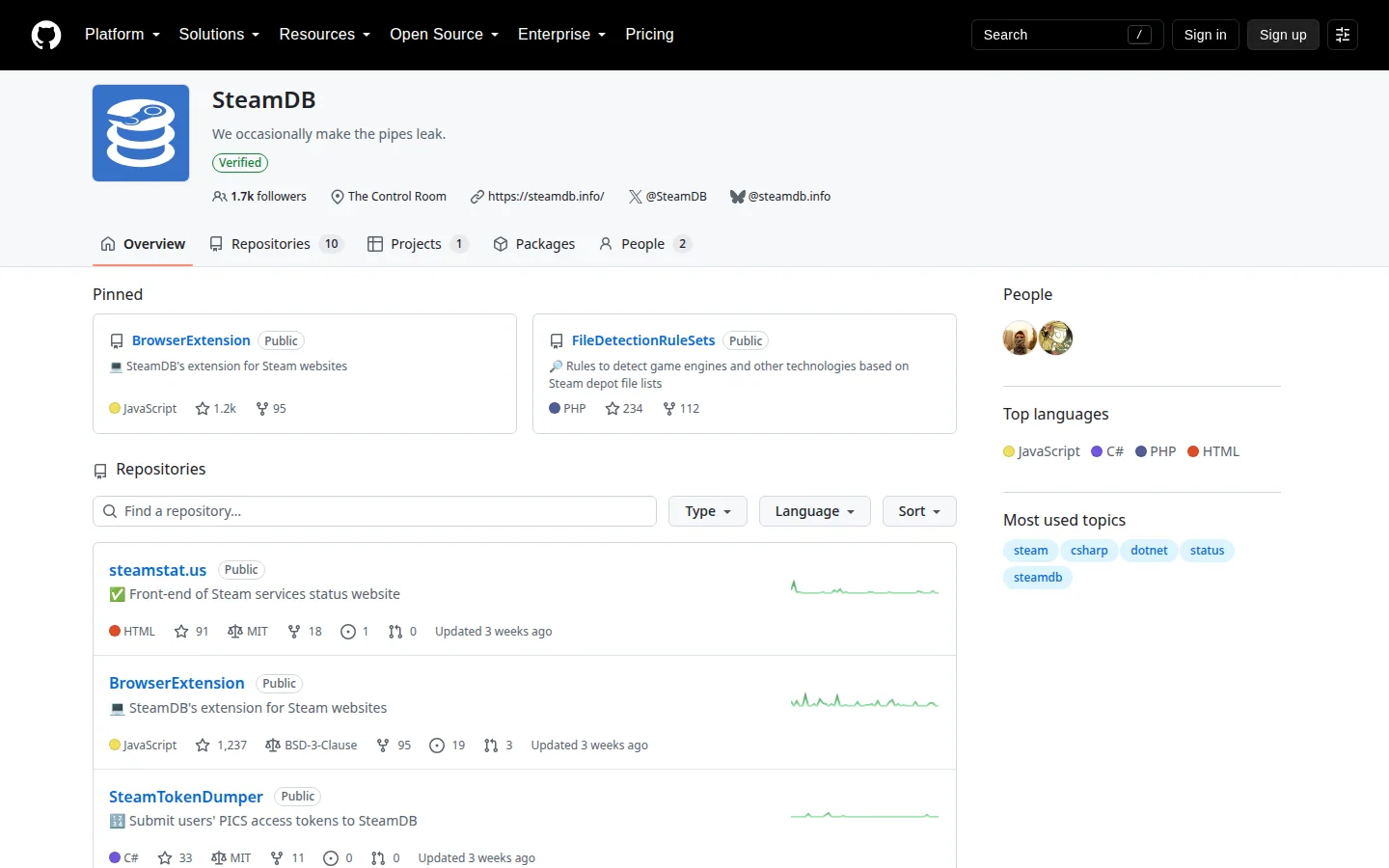Filter by PHP in Top languages

coord(1156,451)
